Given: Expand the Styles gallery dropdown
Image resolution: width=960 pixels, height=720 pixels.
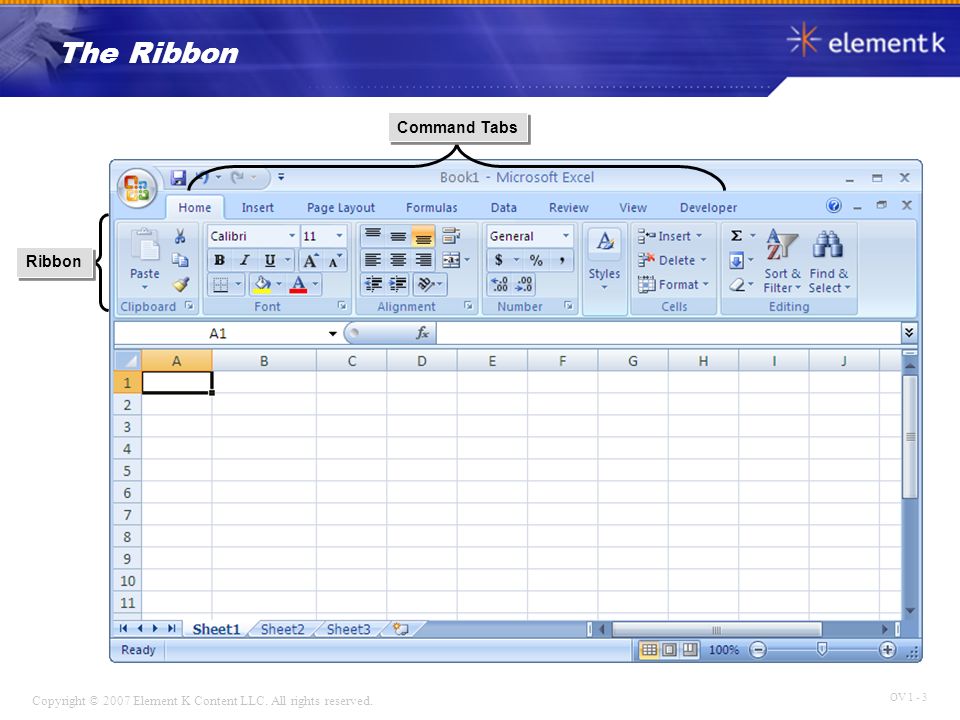Looking at the screenshot, I should (604, 288).
